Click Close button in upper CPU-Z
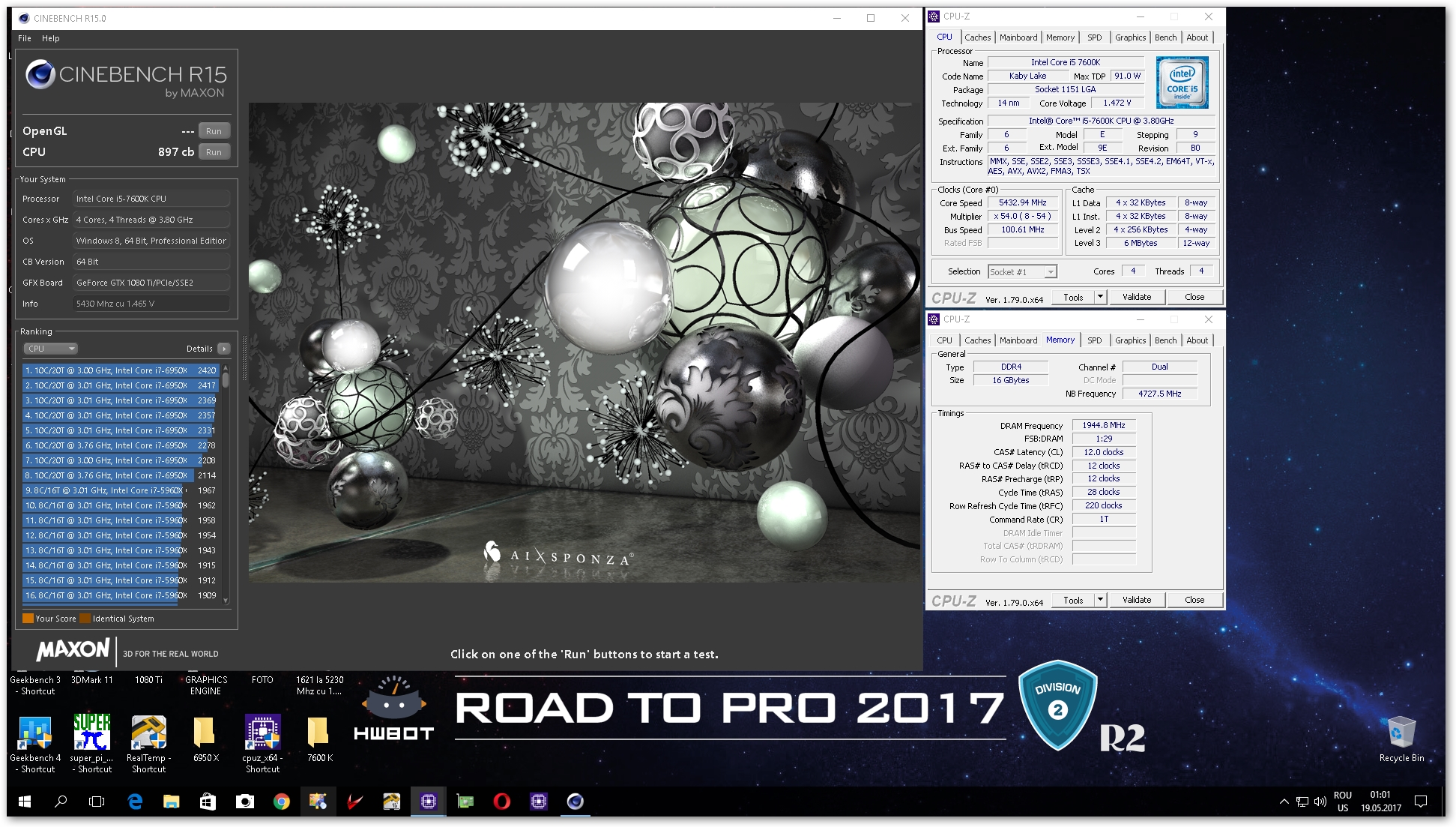The image size is (1456, 827). click(1194, 297)
